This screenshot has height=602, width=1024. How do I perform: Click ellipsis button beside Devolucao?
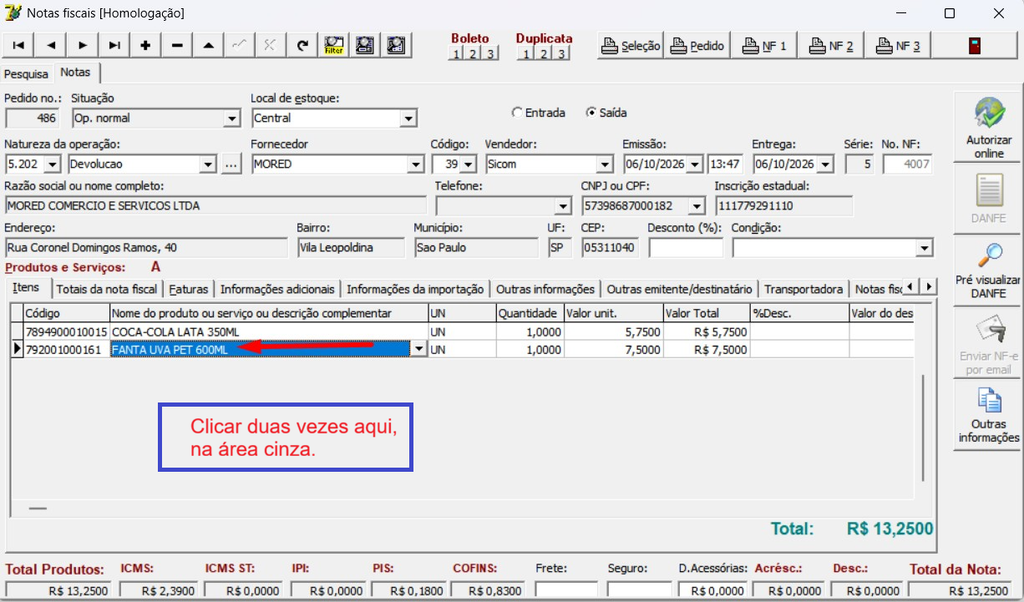click(231, 164)
